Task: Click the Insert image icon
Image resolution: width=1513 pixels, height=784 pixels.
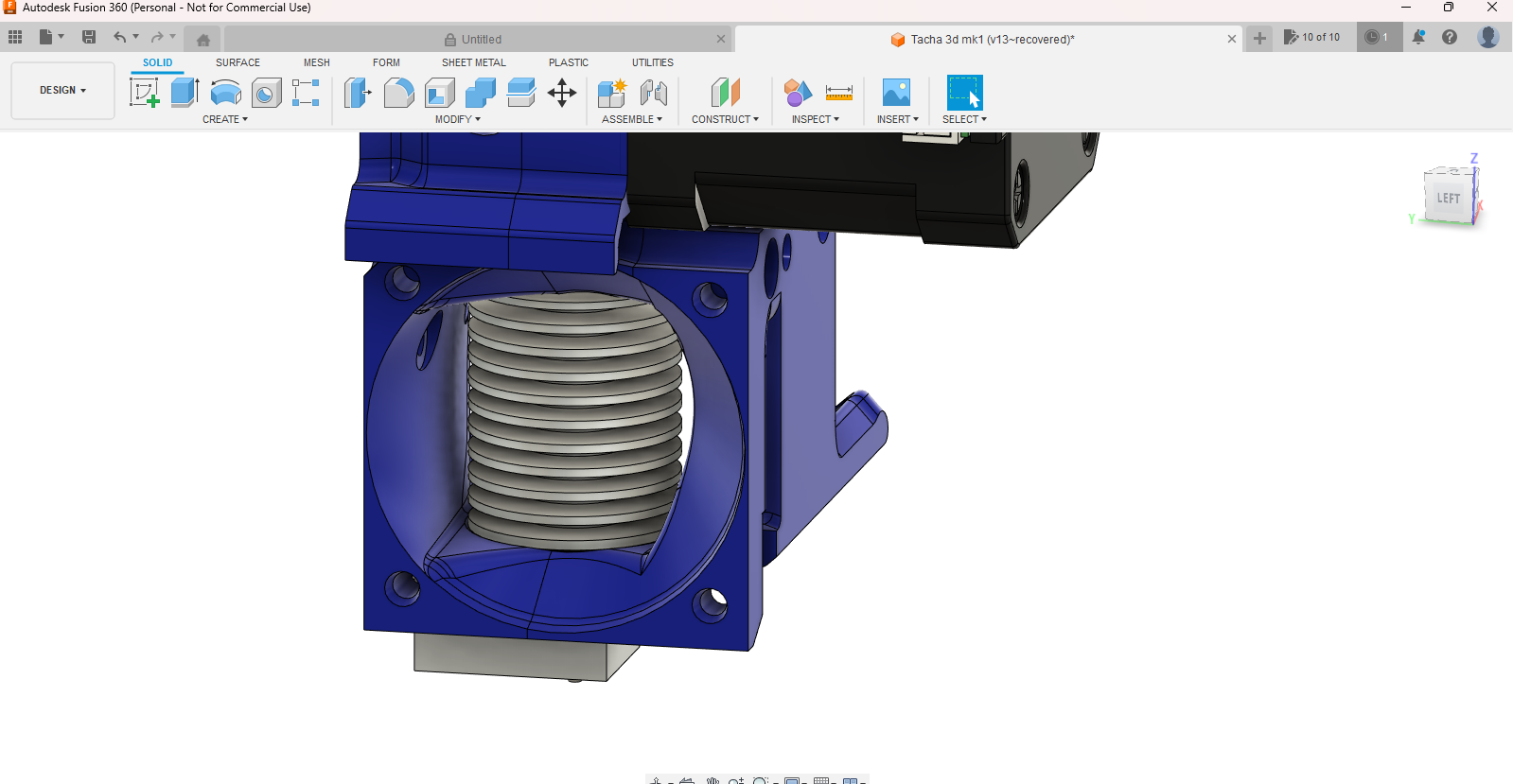Action: (x=896, y=93)
